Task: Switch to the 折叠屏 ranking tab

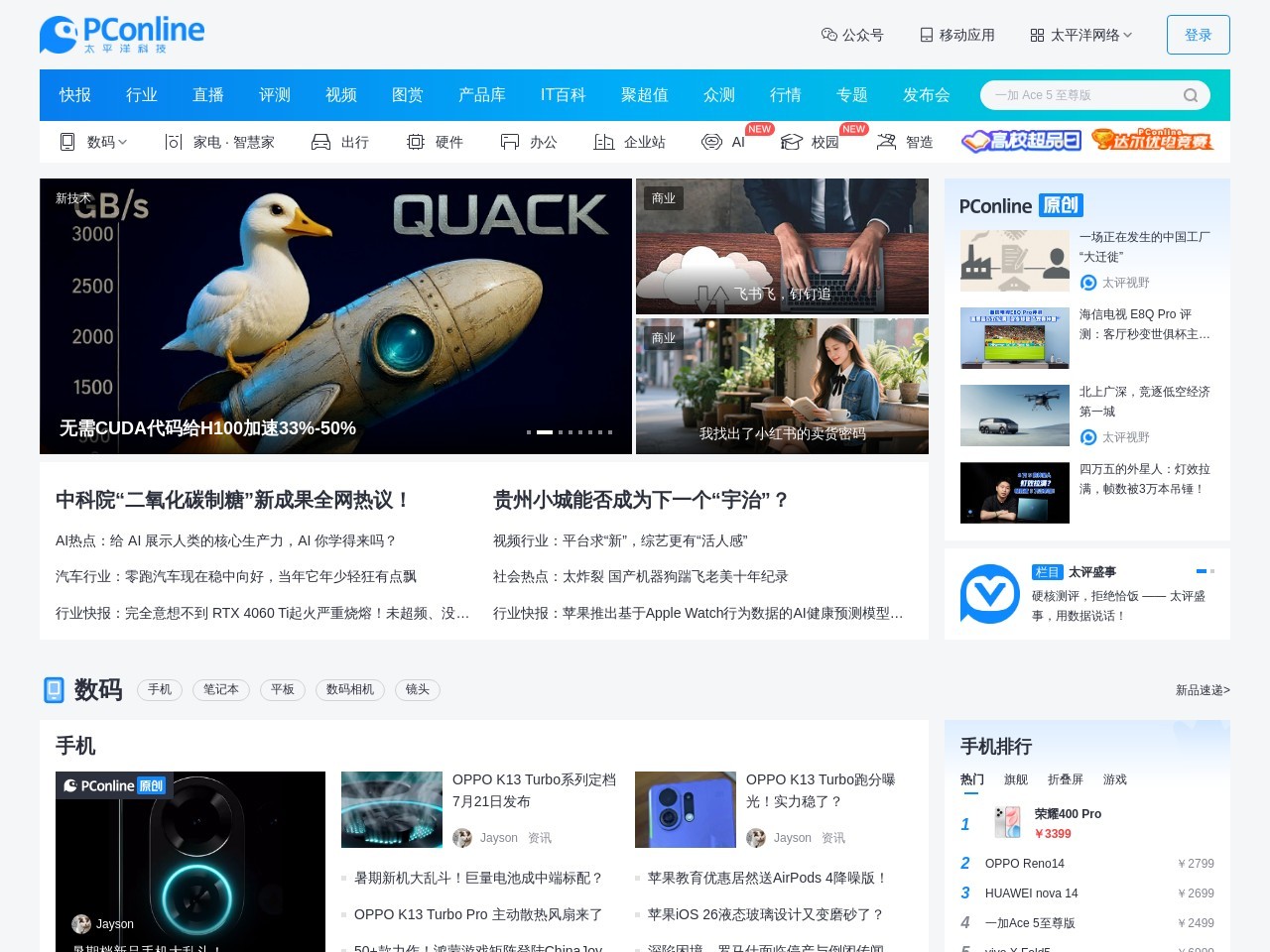Action: tap(1065, 779)
